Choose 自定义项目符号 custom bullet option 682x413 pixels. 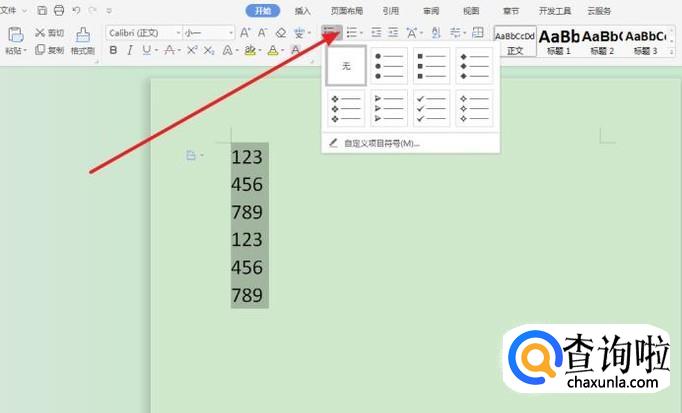pos(380,143)
